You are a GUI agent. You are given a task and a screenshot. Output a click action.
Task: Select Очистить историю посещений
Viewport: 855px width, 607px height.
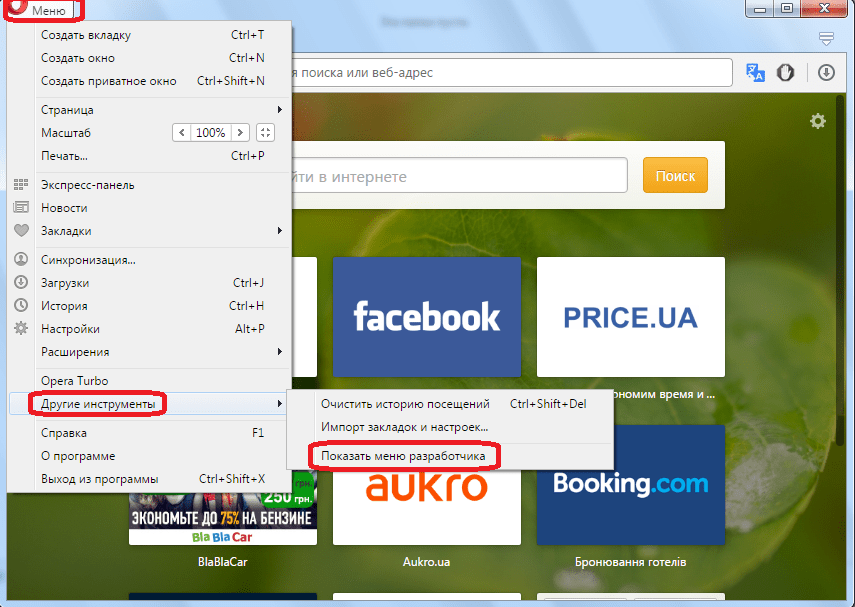tap(405, 404)
